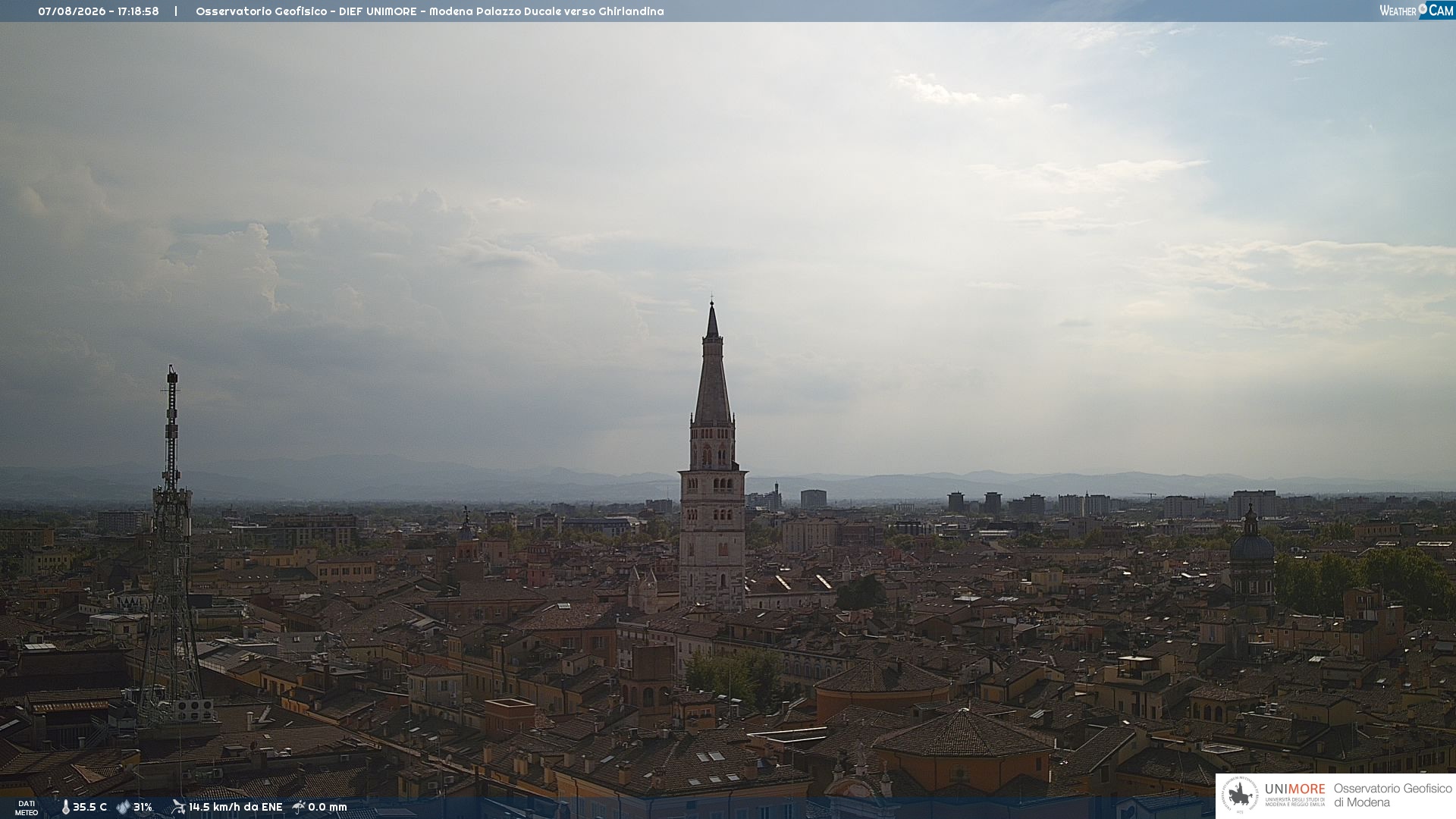Click the thermometer temperature icon
The height and width of the screenshot is (819, 1456).
[65, 808]
